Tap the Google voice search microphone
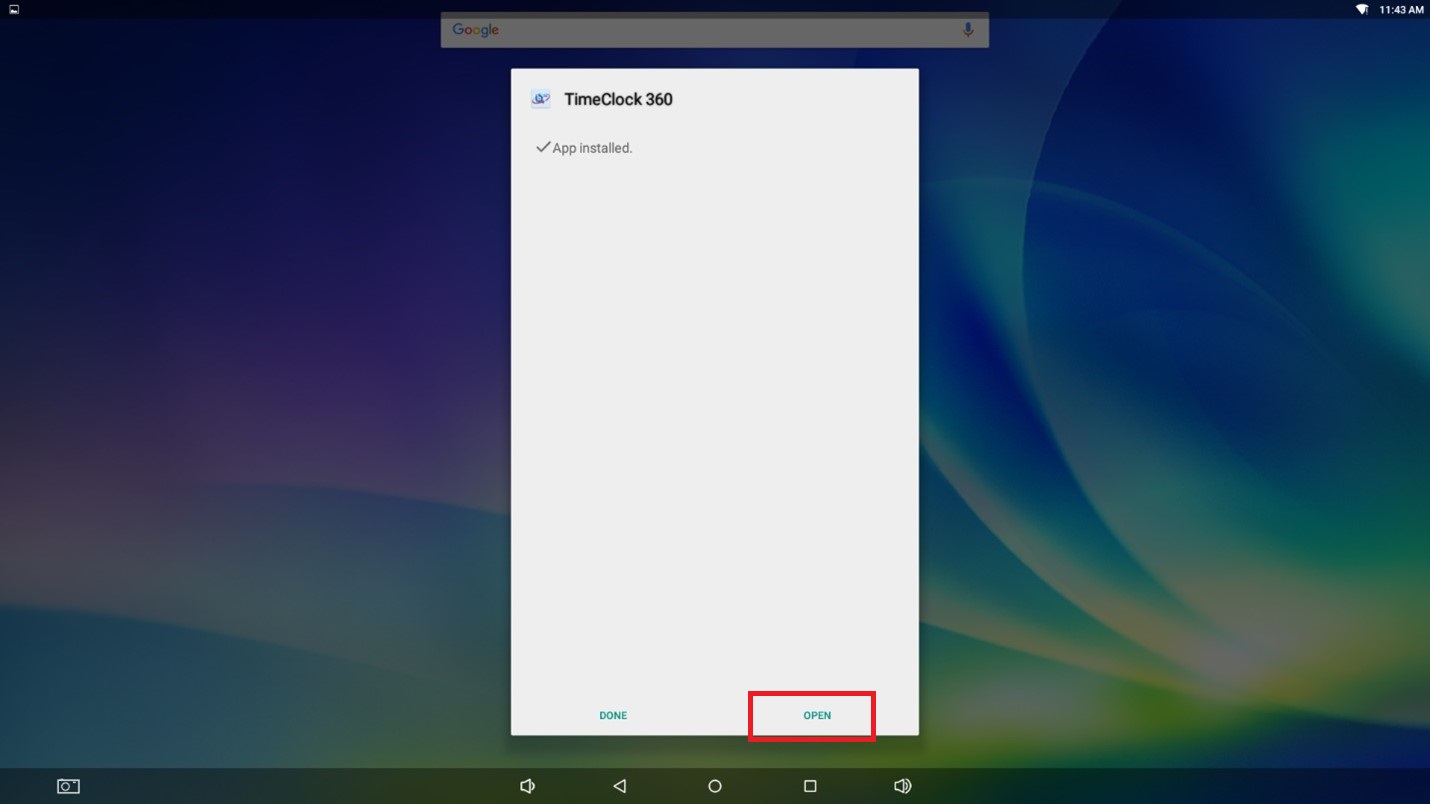 click(x=968, y=30)
